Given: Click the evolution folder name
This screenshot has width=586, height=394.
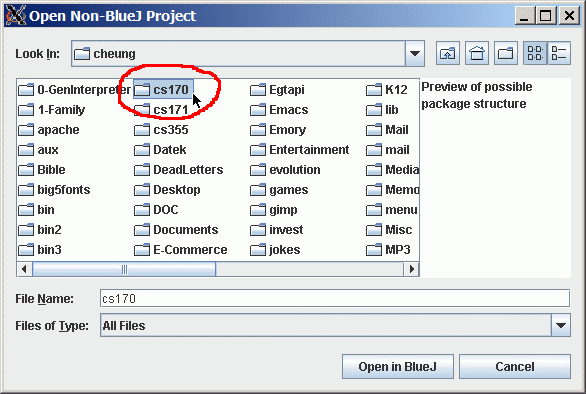Looking at the screenshot, I should pyautogui.click(x=295, y=170).
